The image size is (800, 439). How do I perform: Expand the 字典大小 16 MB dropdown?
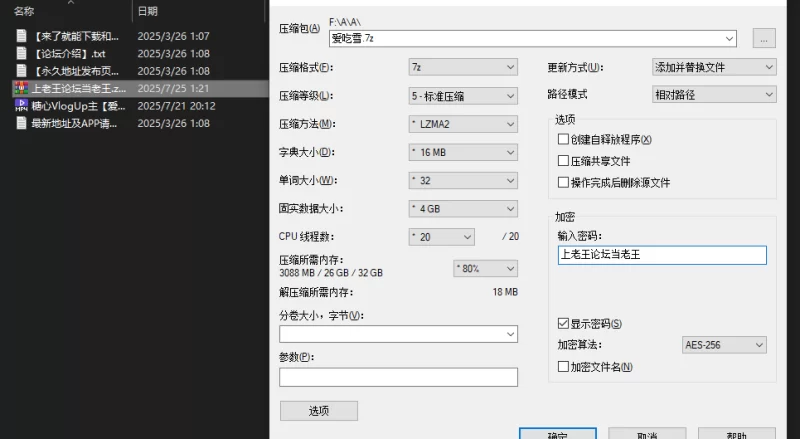(463, 152)
